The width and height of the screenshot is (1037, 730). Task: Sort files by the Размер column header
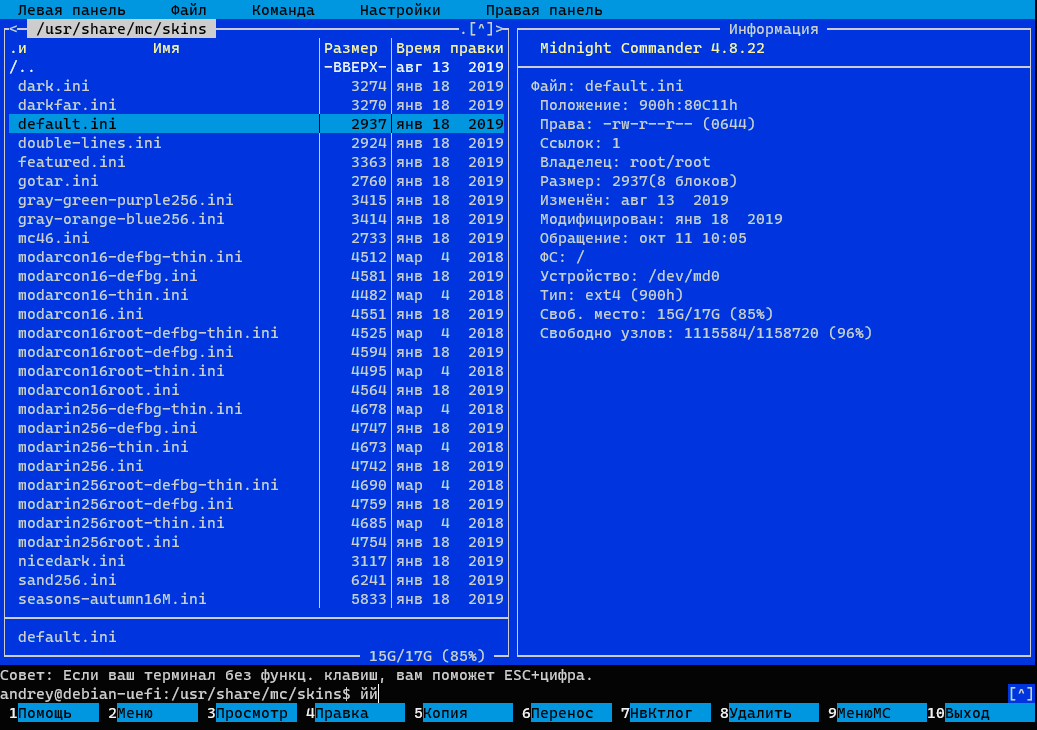click(351, 48)
